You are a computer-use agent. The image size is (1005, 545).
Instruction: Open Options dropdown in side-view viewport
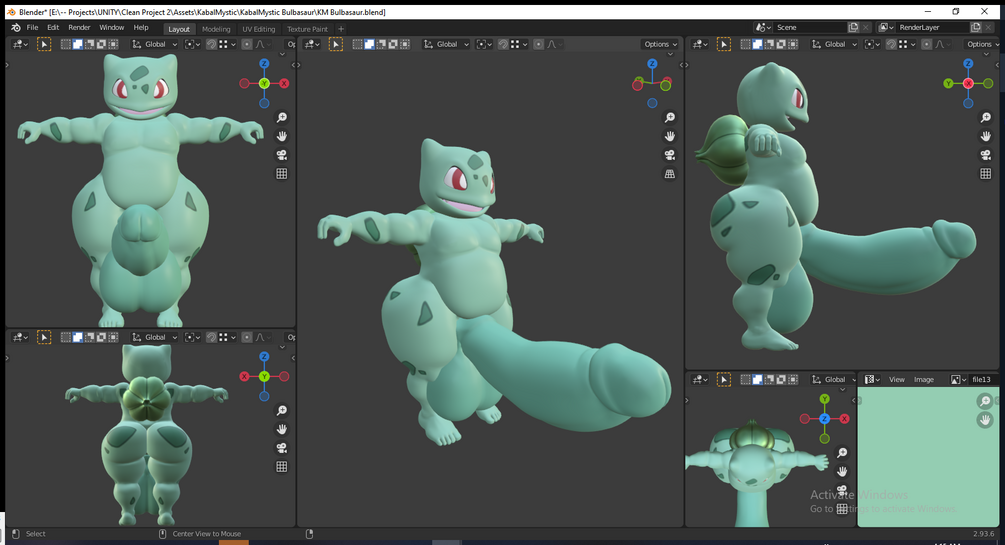click(983, 44)
